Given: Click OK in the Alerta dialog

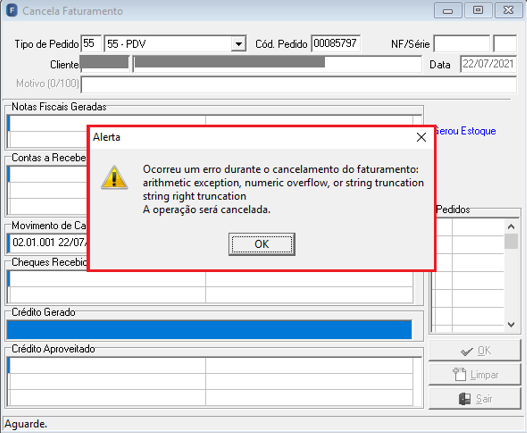Looking at the screenshot, I should [261, 244].
